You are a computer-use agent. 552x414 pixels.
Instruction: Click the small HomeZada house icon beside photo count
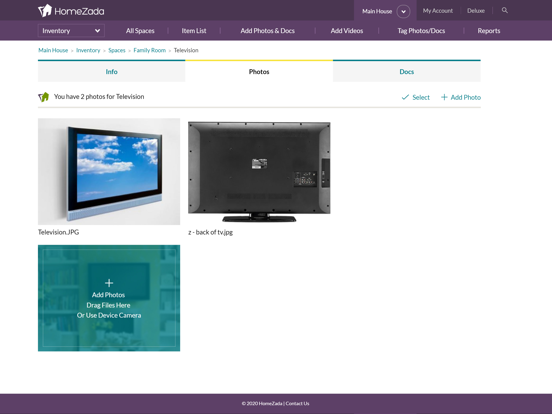[x=44, y=96]
